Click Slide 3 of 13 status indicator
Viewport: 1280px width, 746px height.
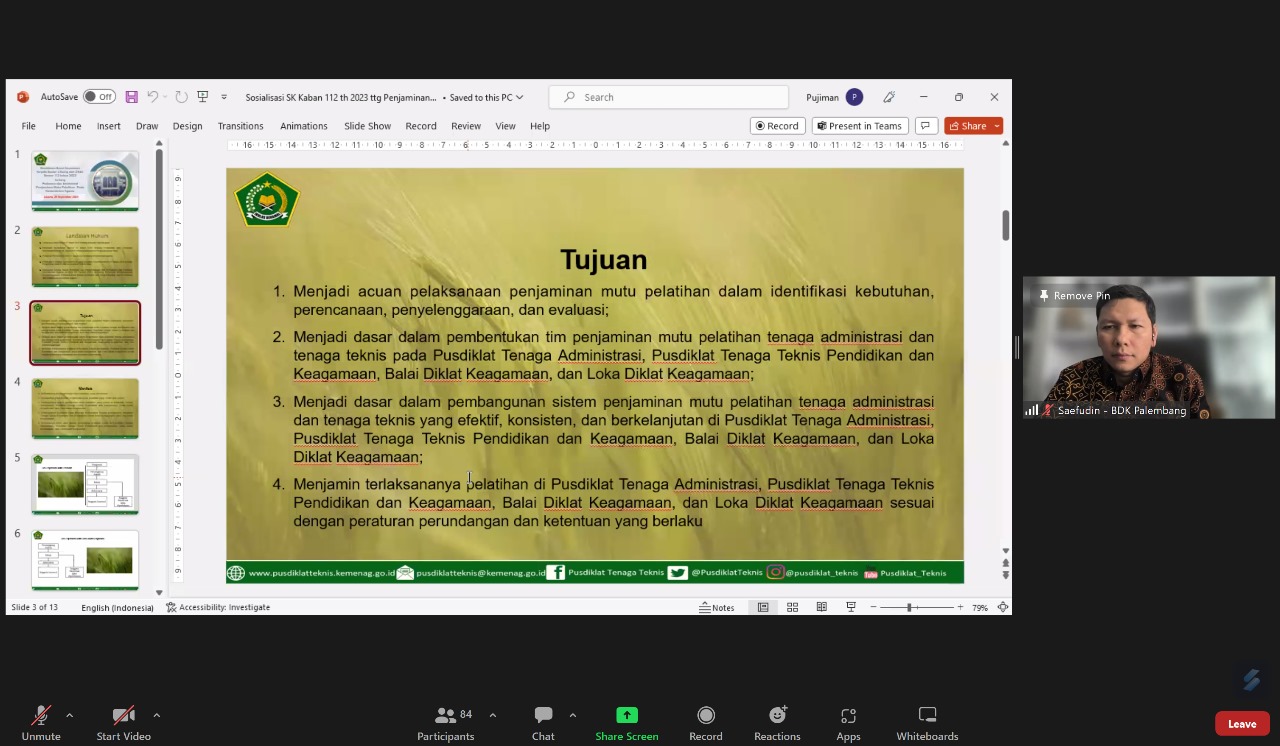click(35, 607)
